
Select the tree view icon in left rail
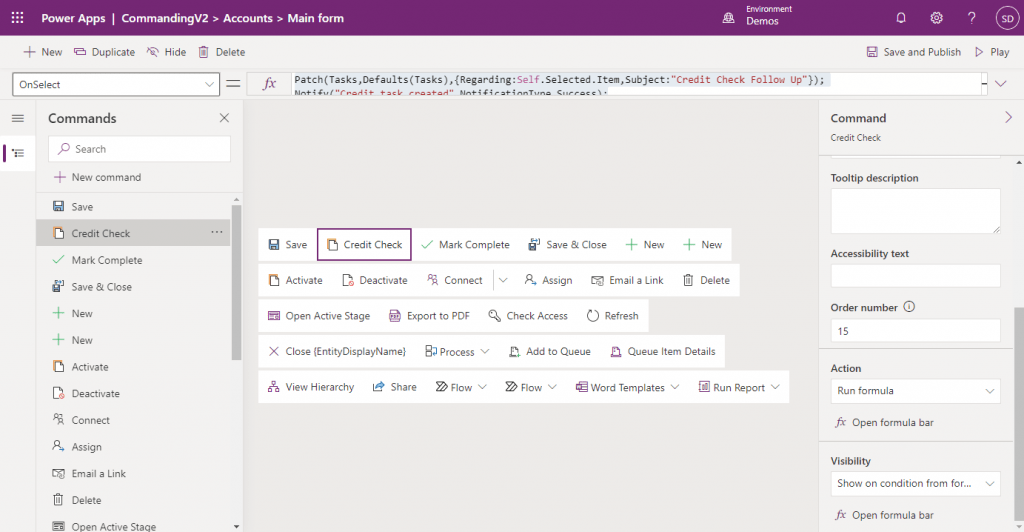[18, 153]
